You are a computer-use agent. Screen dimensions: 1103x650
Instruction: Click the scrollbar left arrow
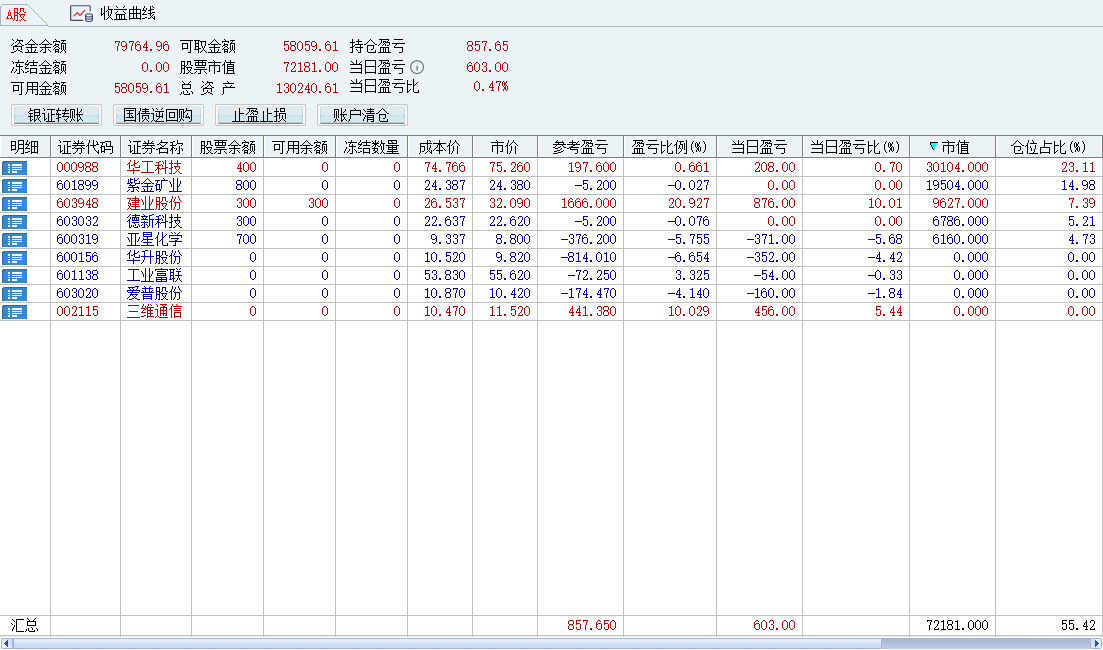(x=6, y=644)
